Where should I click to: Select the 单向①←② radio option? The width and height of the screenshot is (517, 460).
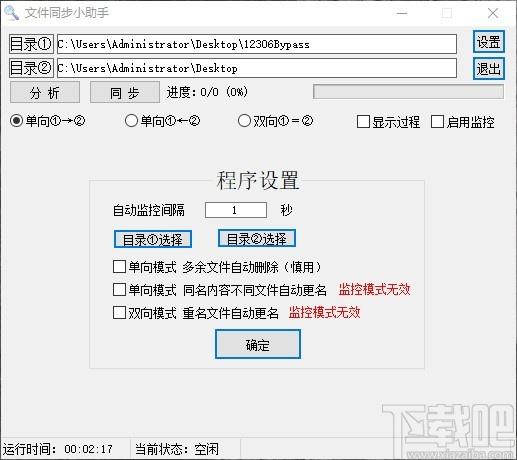tap(162, 121)
